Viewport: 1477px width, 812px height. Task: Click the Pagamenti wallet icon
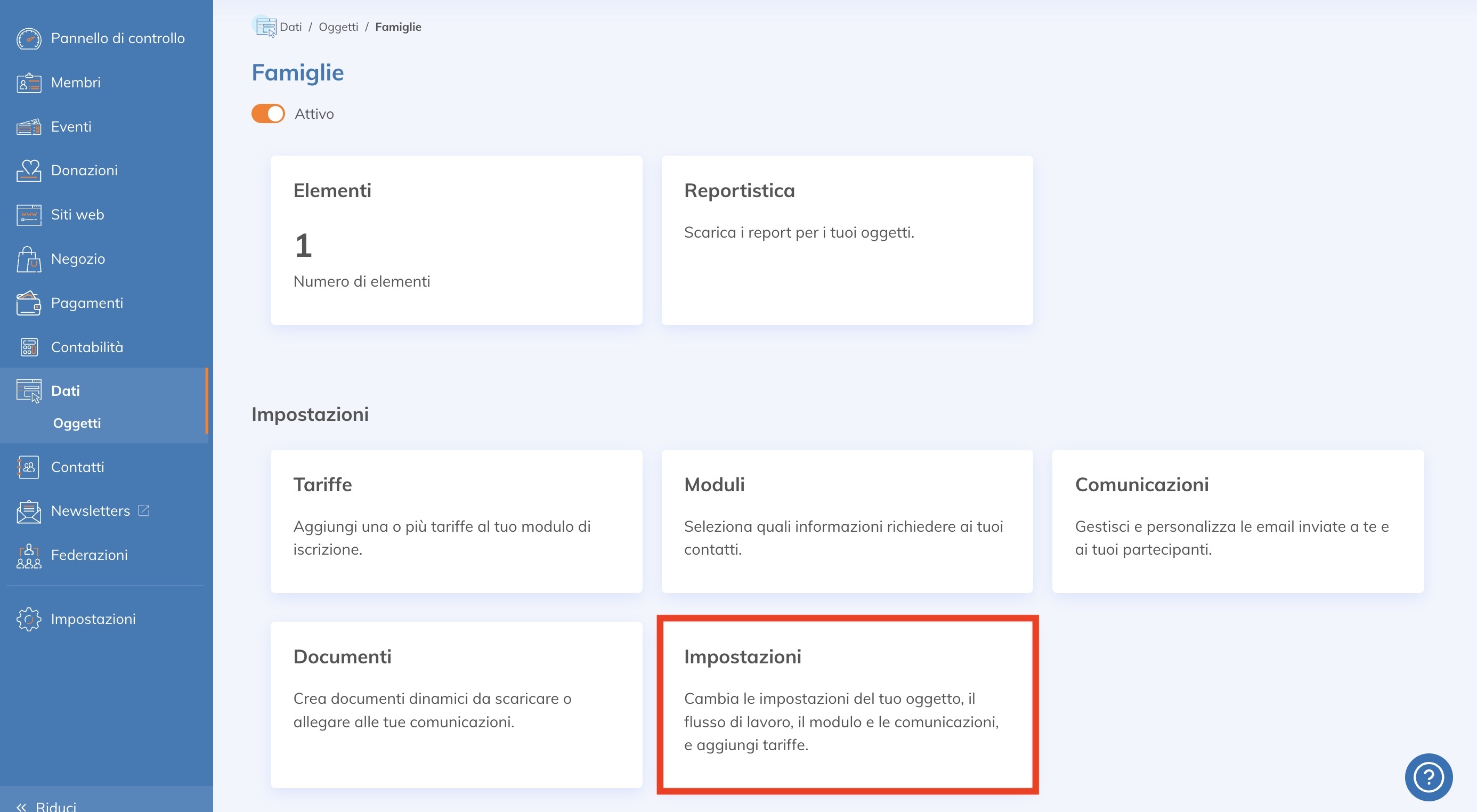pyautogui.click(x=29, y=303)
